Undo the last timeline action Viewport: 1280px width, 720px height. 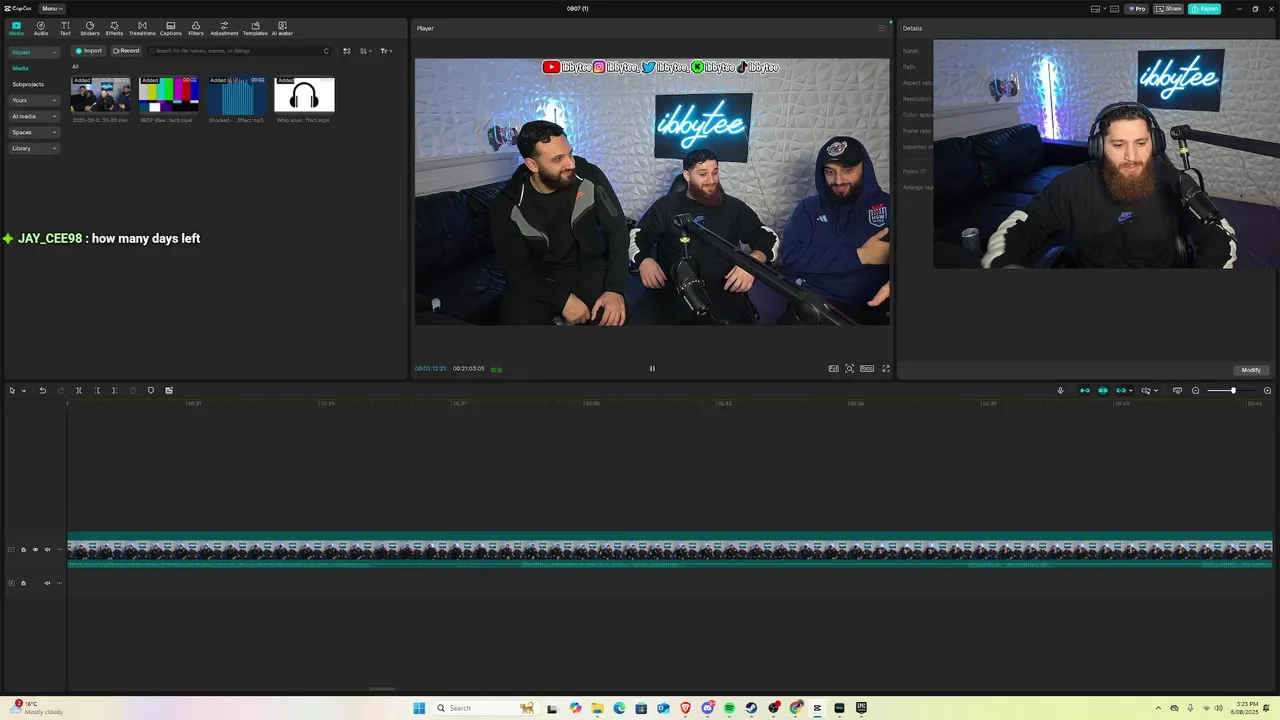tap(42, 390)
